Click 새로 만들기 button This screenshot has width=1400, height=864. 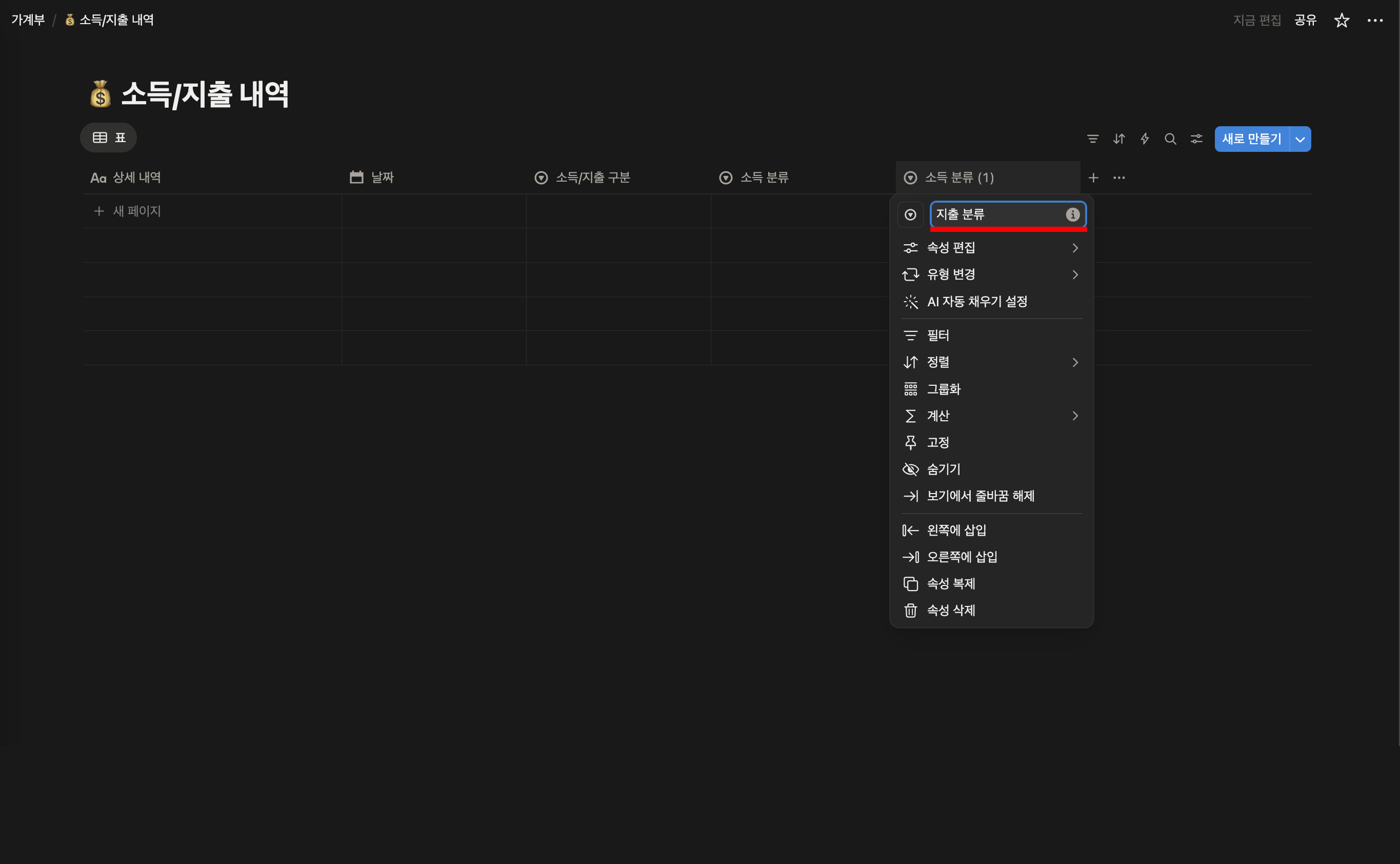(x=1251, y=139)
